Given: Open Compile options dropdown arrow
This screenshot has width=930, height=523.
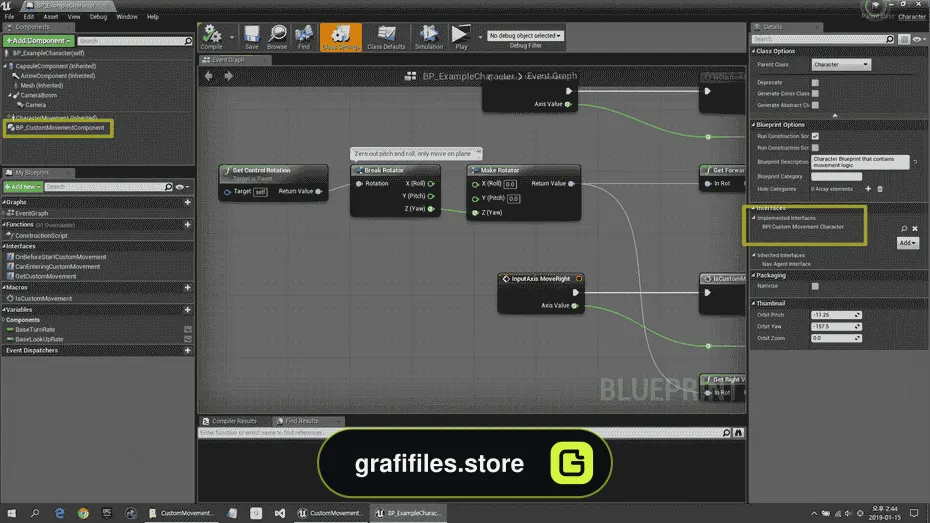Looking at the screenshot, I should coord(231,37).
